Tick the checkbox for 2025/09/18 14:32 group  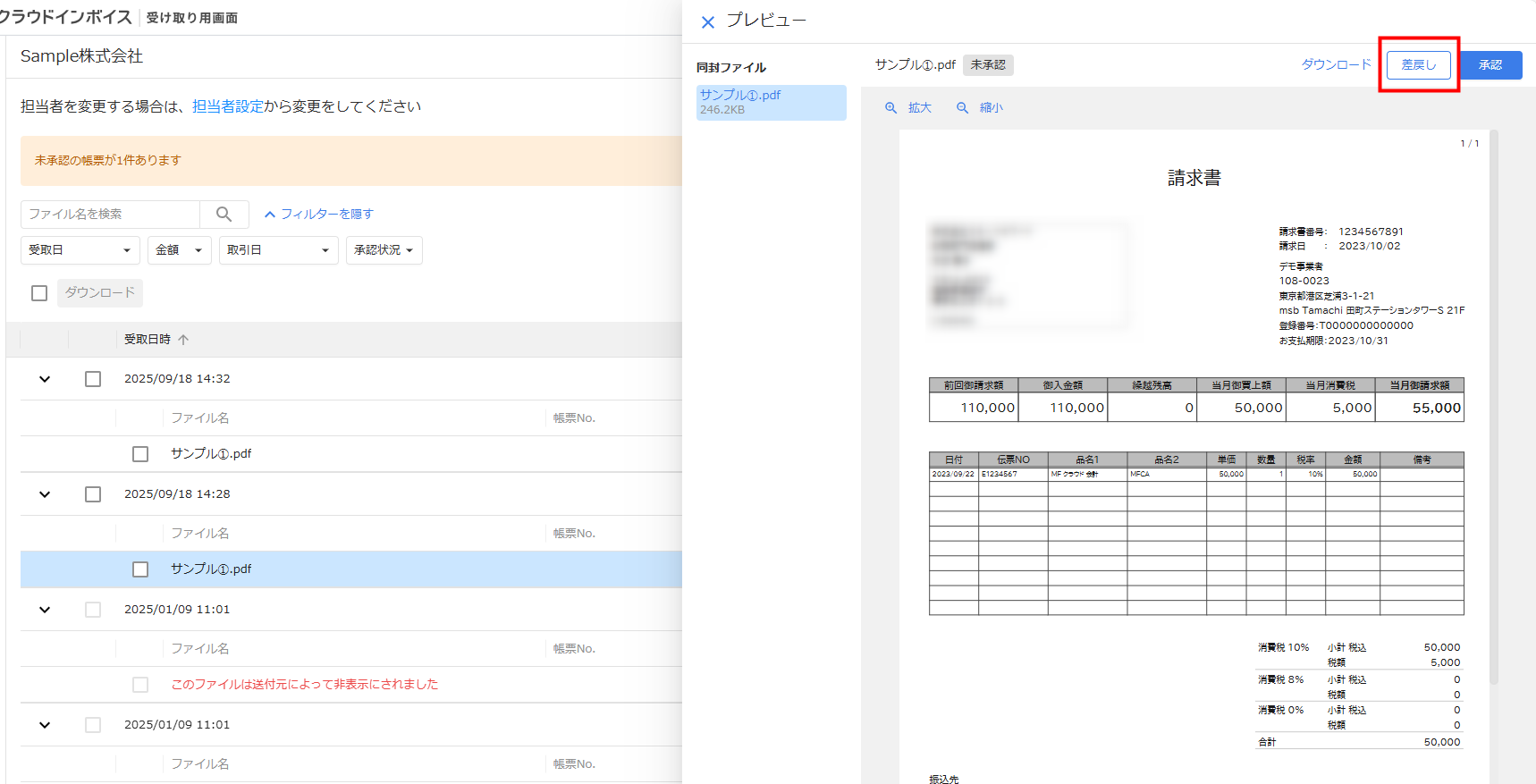(x=93, y=379)
